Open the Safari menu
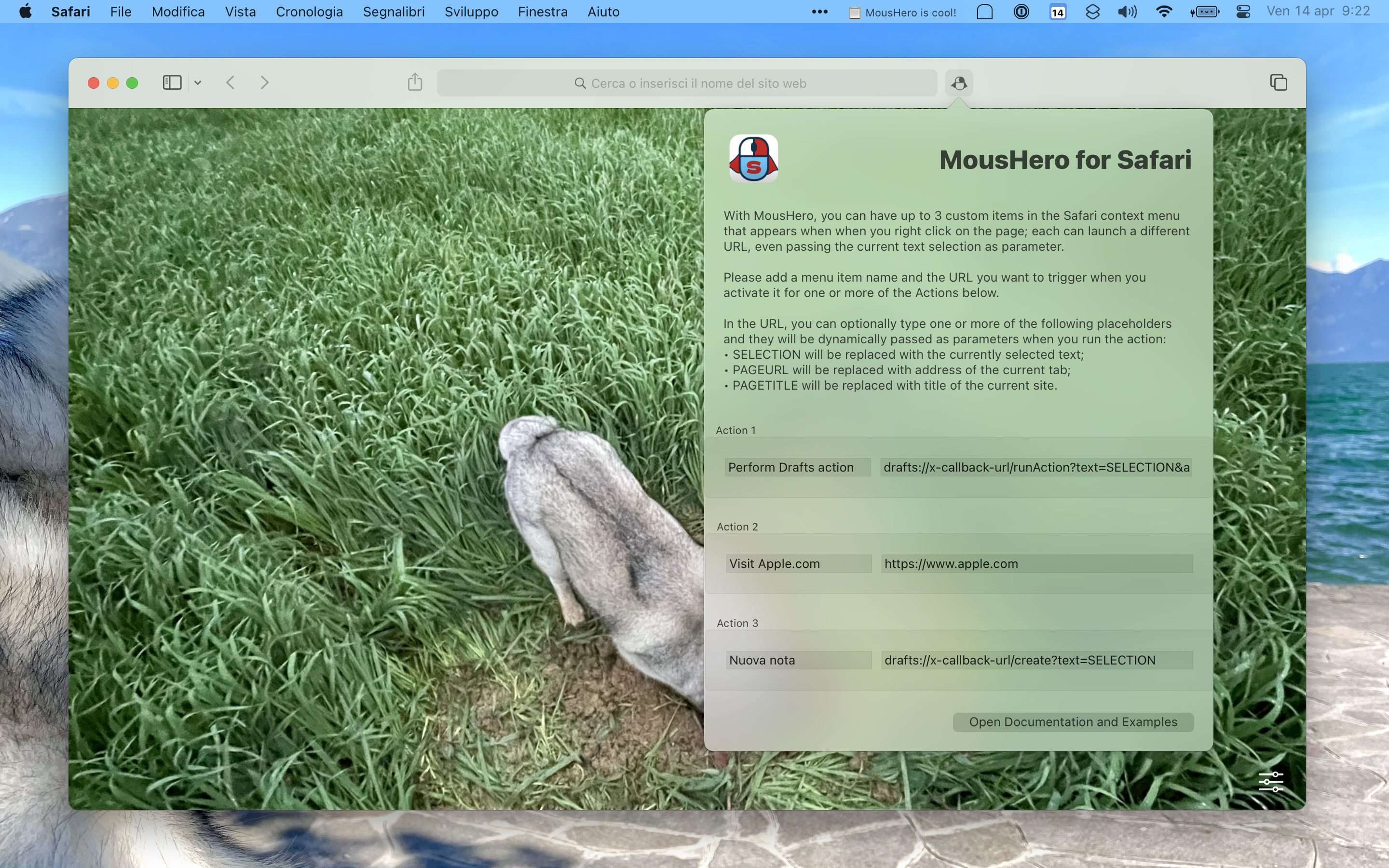 (x=70, y=12)
